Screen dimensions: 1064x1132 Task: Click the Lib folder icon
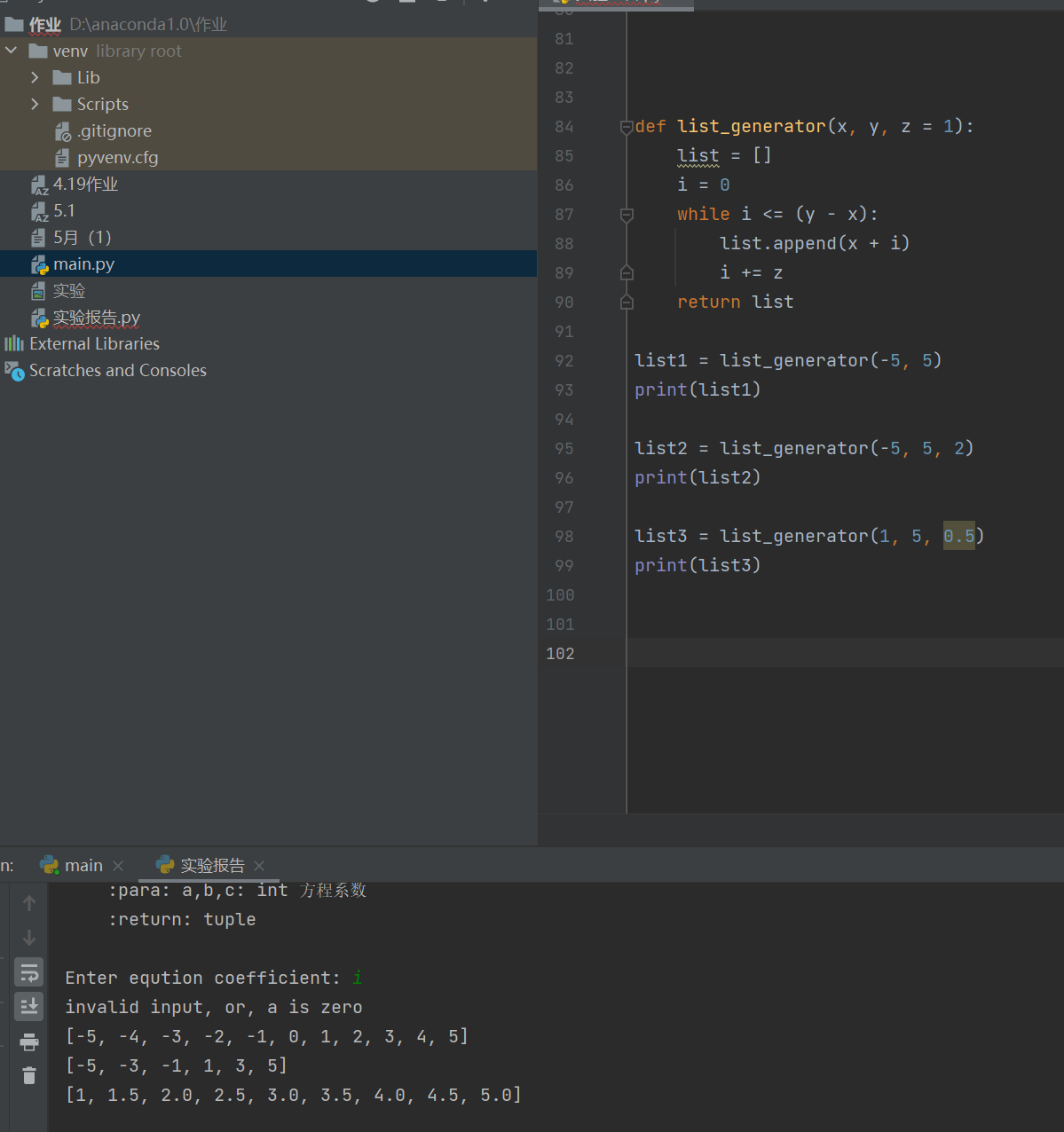[62, 77]
